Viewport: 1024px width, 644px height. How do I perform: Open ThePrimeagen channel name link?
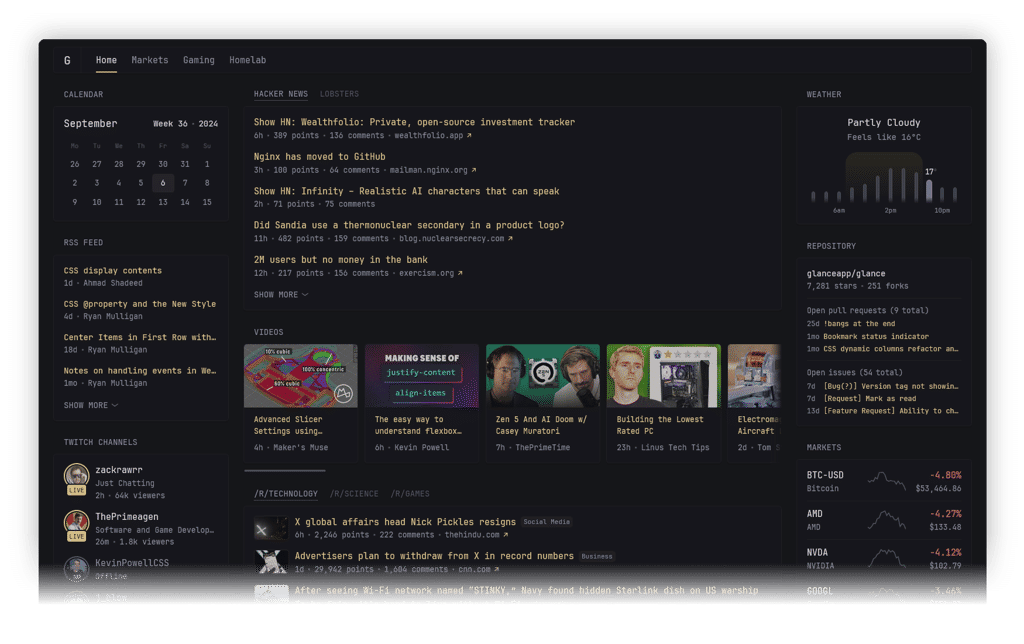pos(127,517)
